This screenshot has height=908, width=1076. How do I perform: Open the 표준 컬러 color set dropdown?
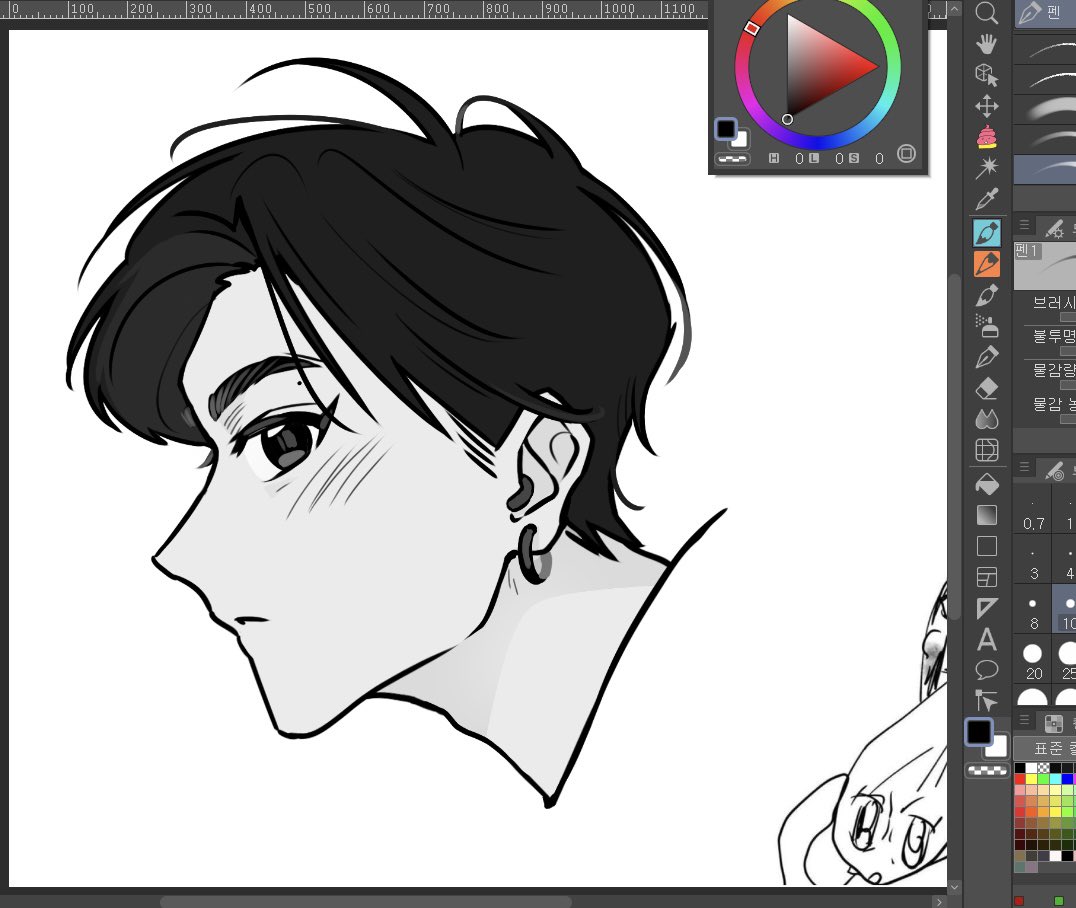(1045, 748)
